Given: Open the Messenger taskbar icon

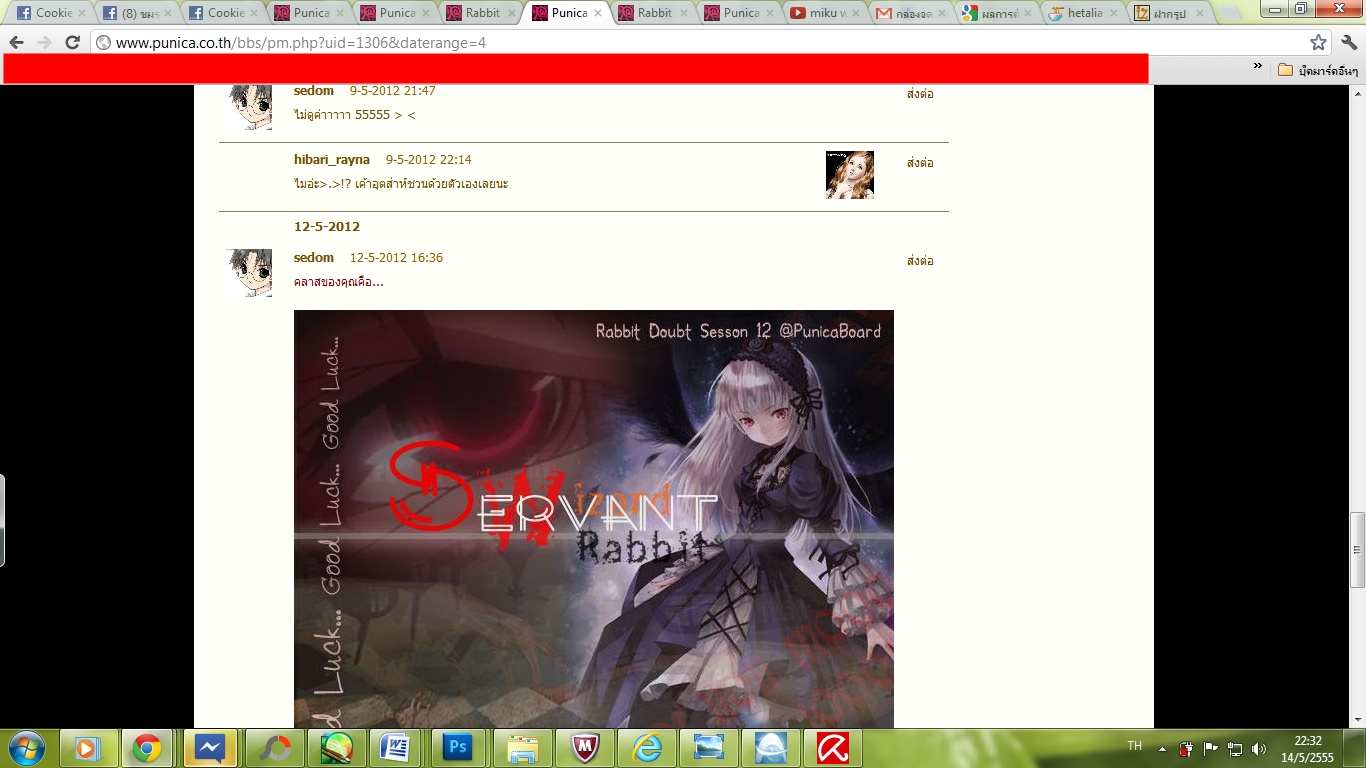Looking at the screenshot, I should 210,748.
